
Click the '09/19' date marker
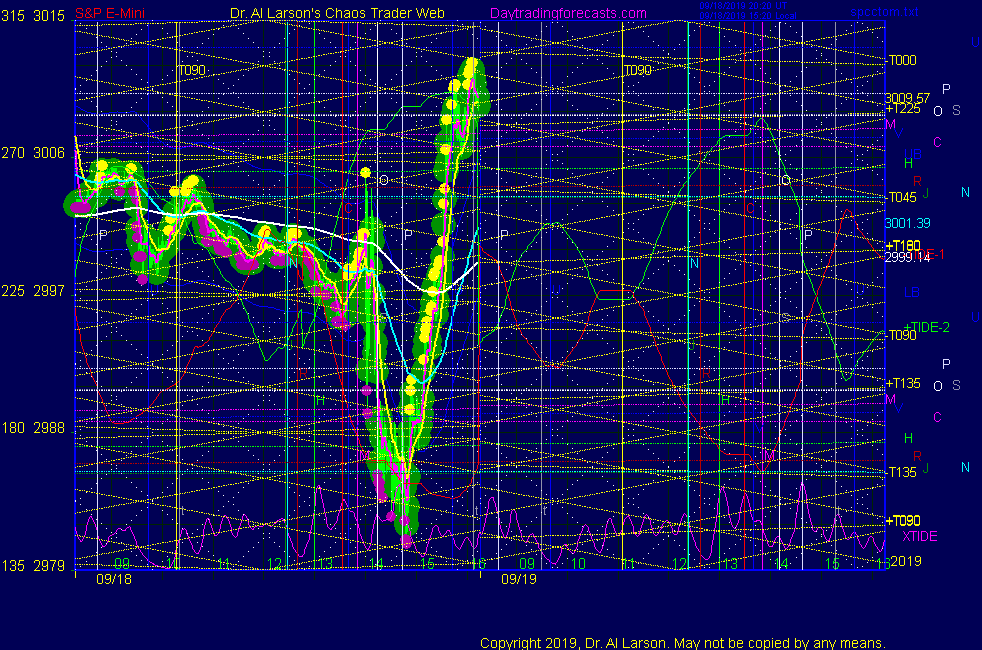point(519,579)
